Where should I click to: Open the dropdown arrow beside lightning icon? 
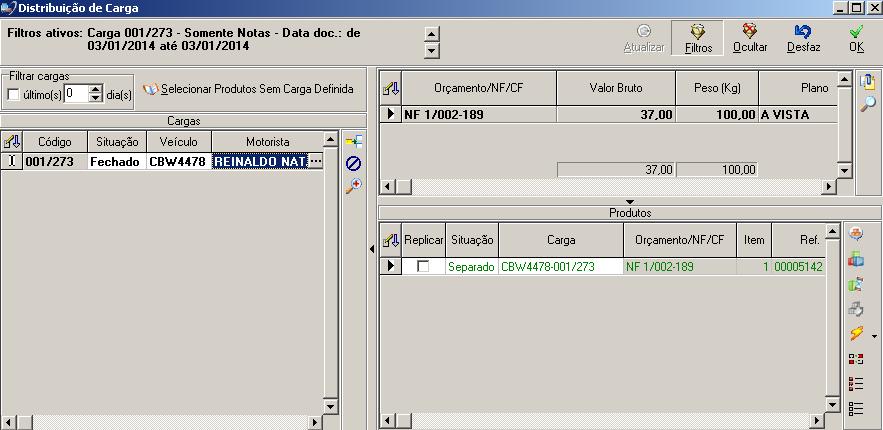coord(875,336)
